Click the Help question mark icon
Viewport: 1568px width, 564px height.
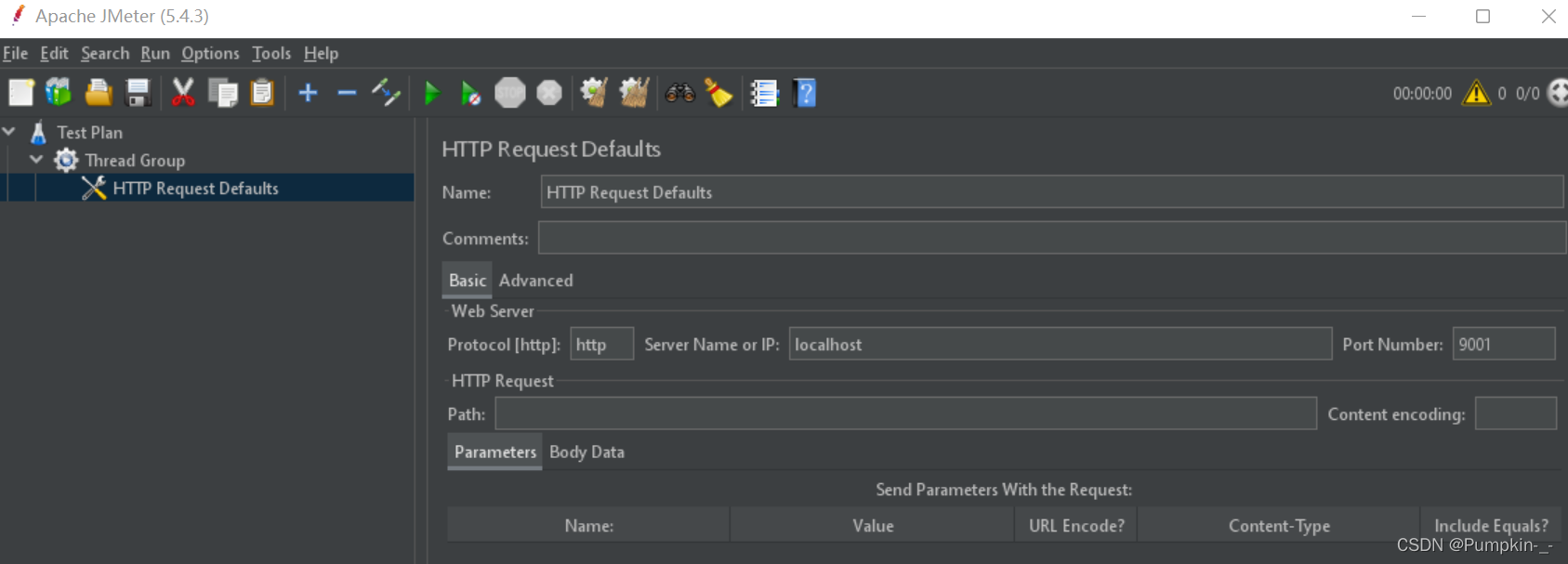tap(806, 93)
